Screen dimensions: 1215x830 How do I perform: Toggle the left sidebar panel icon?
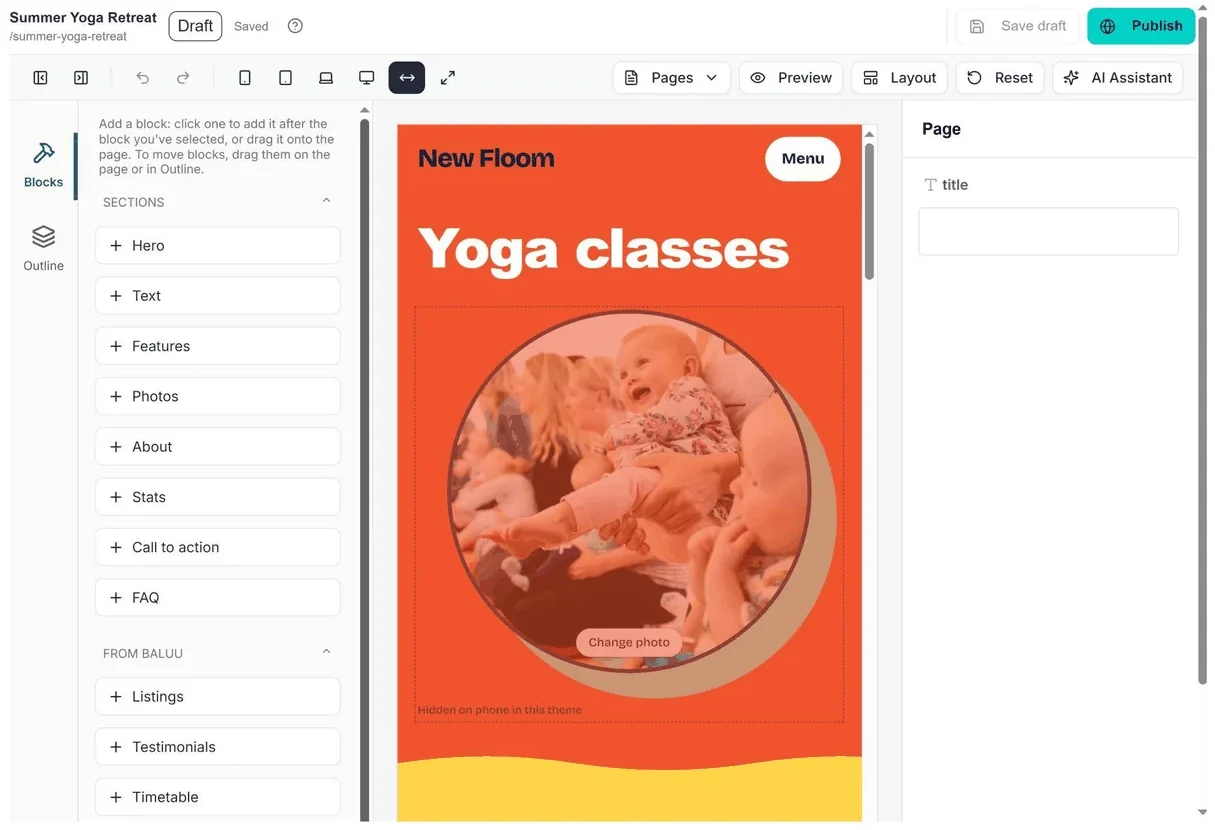[41, 78]
